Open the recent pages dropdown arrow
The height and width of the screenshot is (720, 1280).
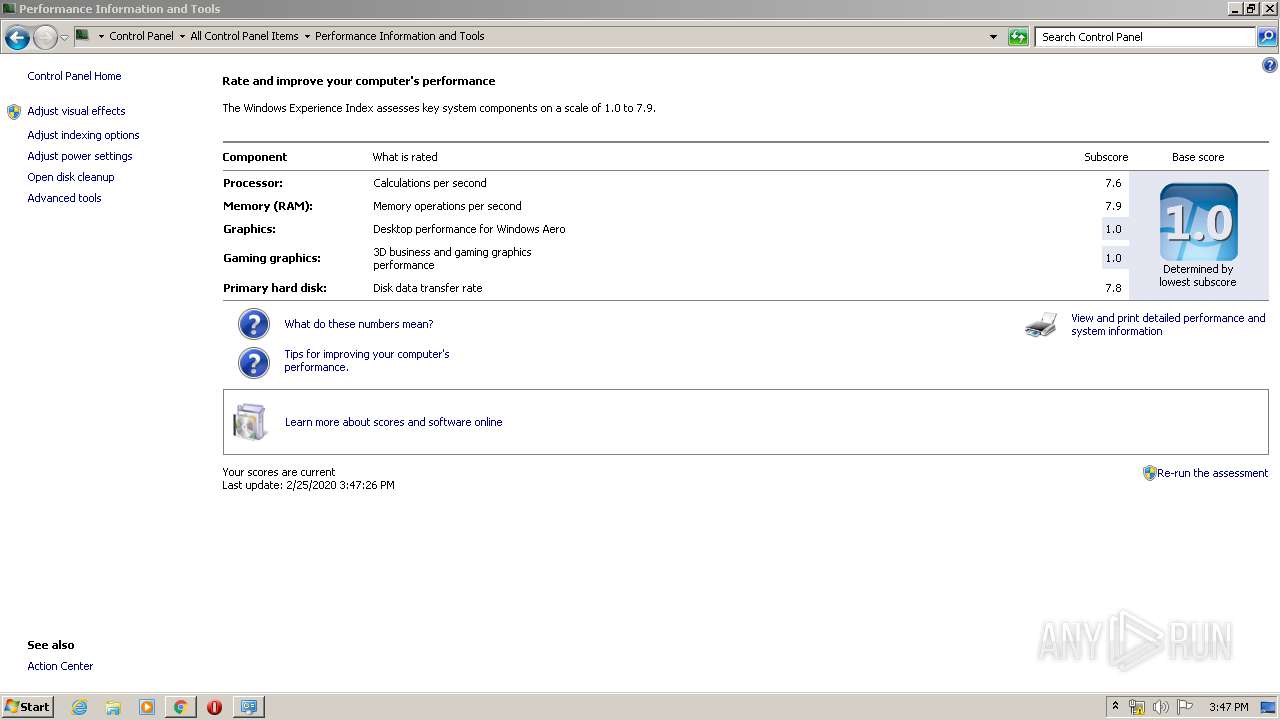[x=65, y=38]
